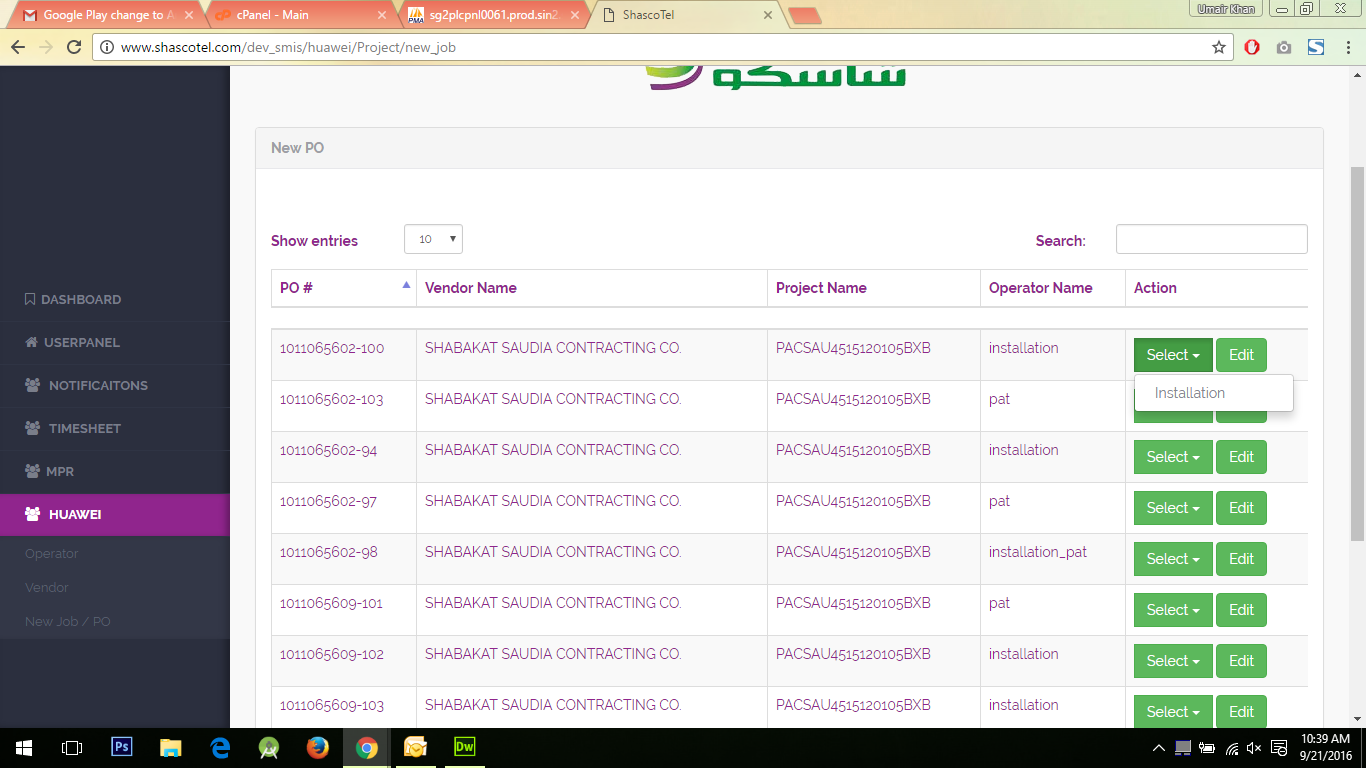This screenshot has width=1366, height=768.
Task: Open the Show entries count dropdown
Action: point(433,239)
